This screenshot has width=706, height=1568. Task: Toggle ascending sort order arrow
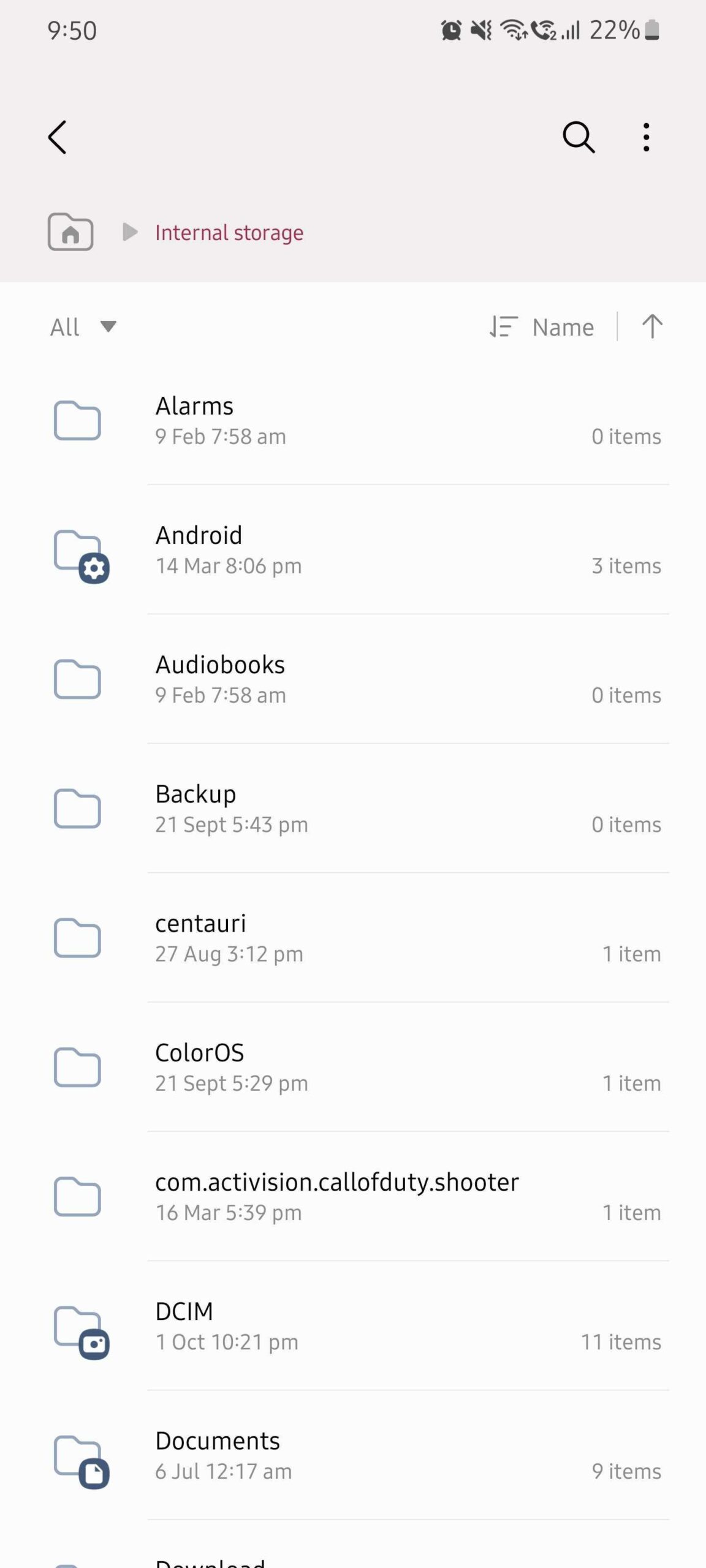652,326
